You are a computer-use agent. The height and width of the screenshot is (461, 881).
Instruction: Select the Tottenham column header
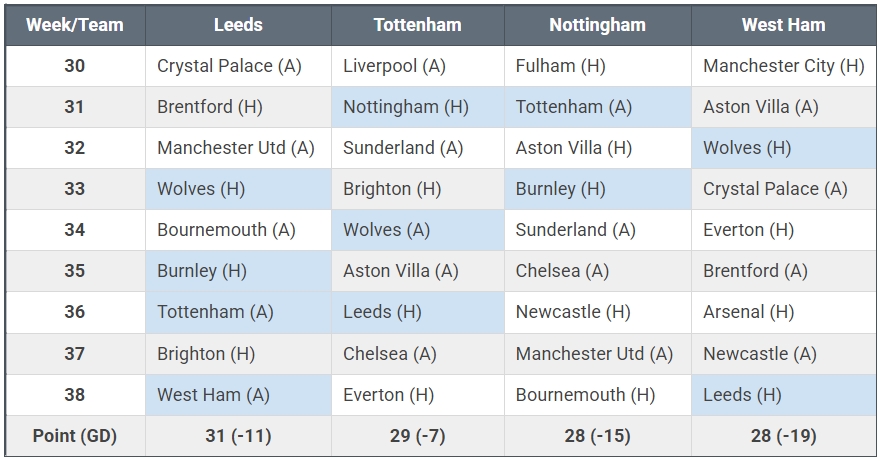417,25
